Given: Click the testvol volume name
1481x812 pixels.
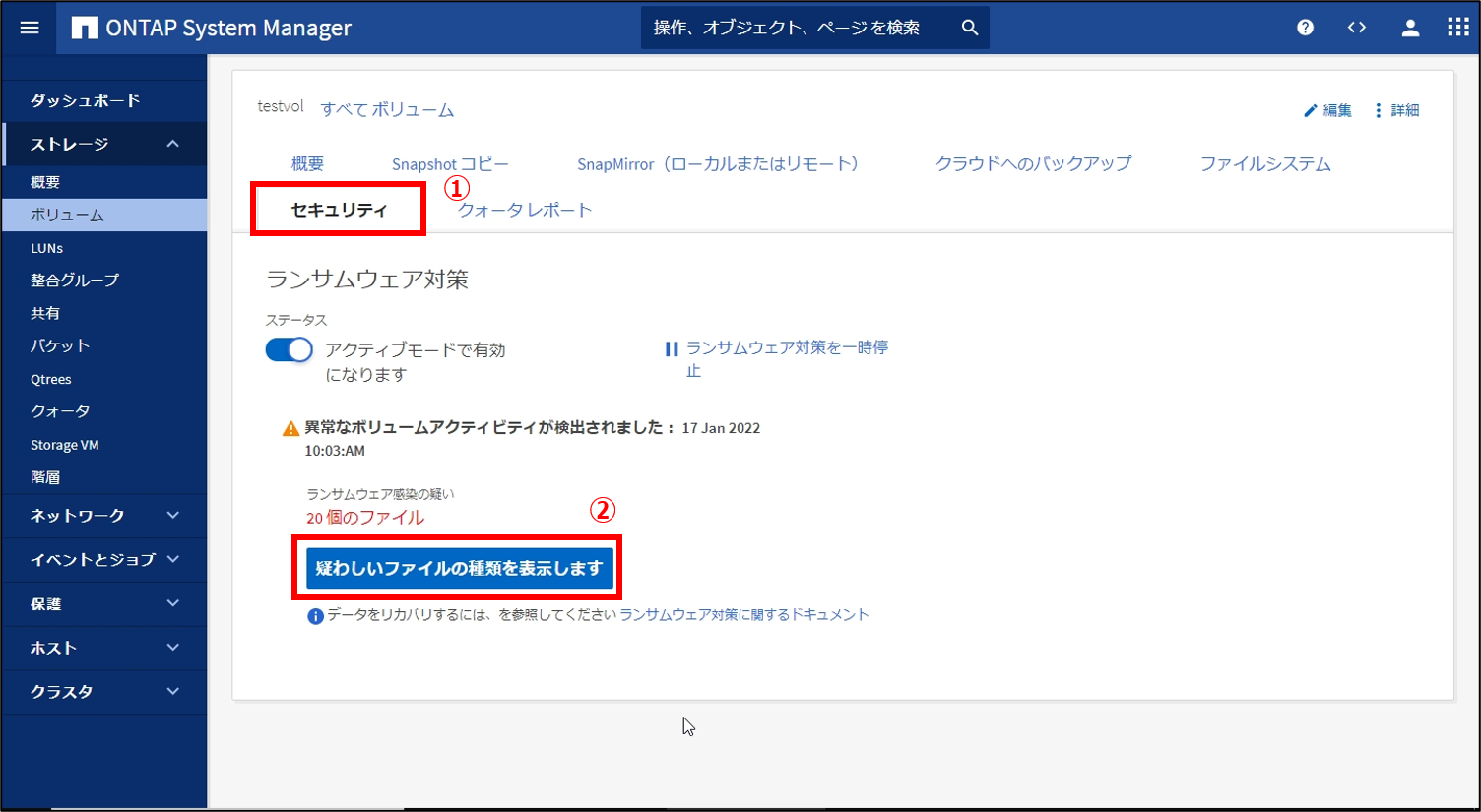Looking at the screenshot, I should pyautogui.click(x=281, y=106).
